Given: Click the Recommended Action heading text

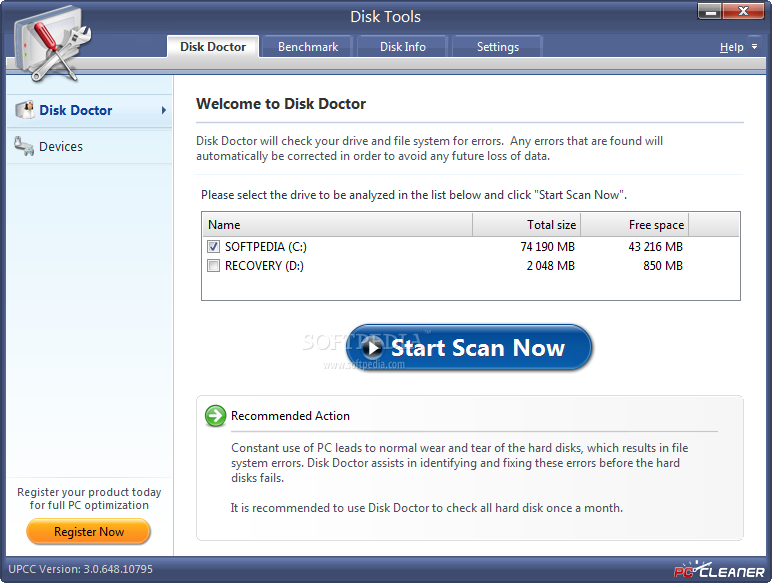Looking at the screenshot, I should 290,416.
